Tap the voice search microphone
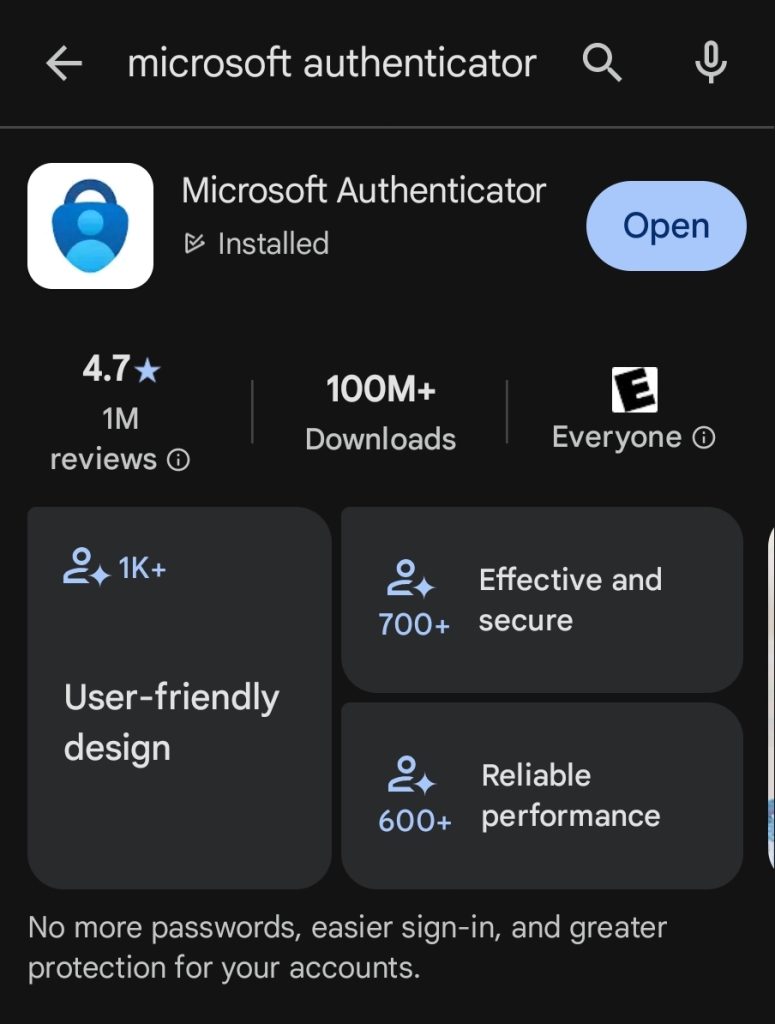The height and width of the screenshot is (1024, 775). coord(710,65)
